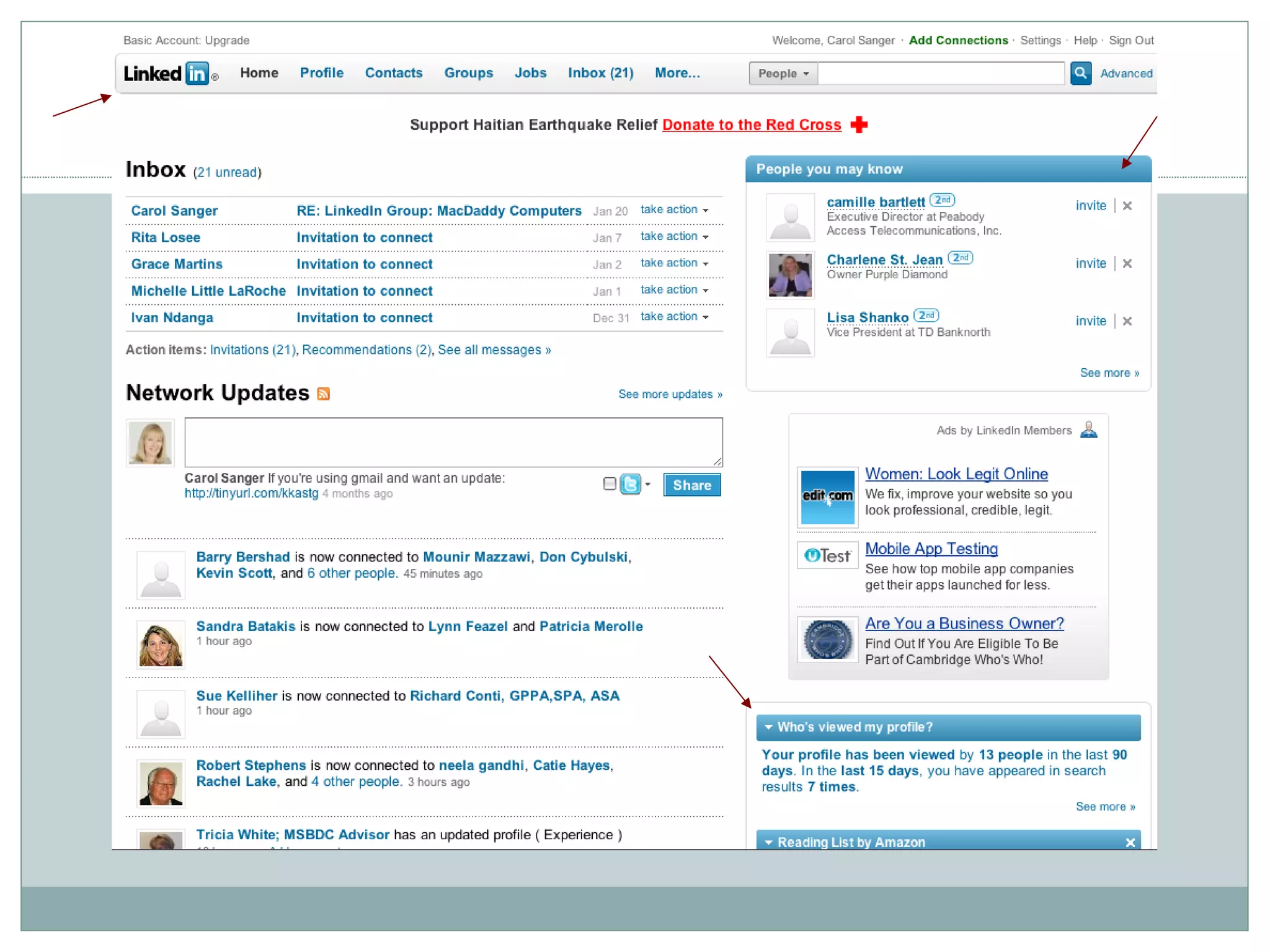Click the Twitter bird icon

(631, 484)
